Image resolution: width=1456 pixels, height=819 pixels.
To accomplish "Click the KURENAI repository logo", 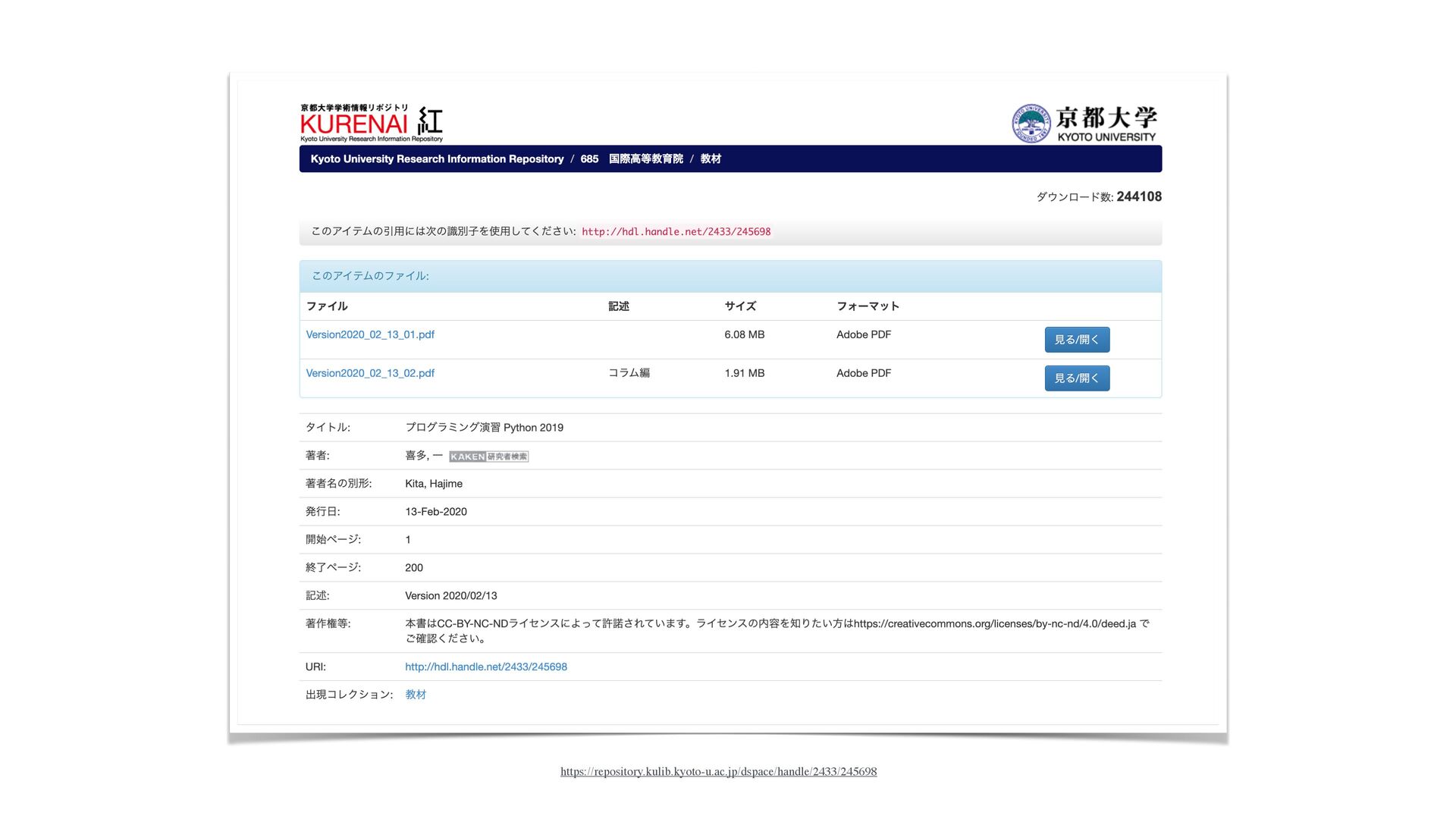I will [x=354, y=123].
